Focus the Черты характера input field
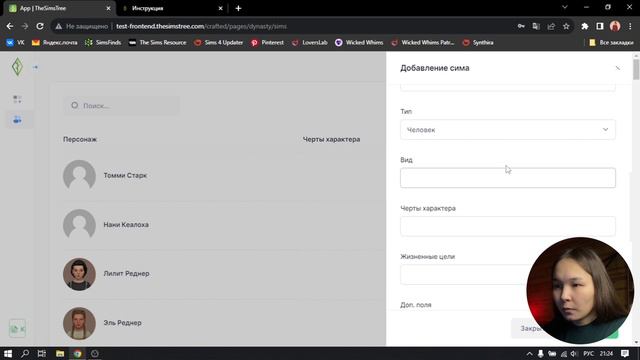The width and height of the screenshot is (640, 360). (508, 227)
